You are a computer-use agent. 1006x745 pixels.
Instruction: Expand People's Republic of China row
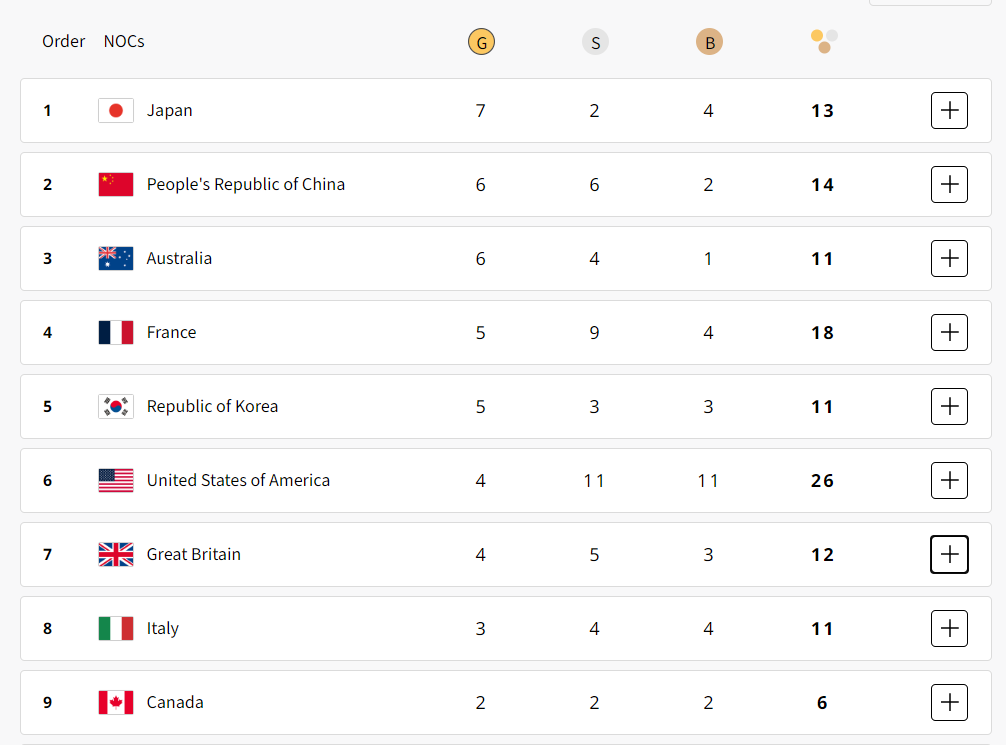pyautogui.click(x=949, y=184)
